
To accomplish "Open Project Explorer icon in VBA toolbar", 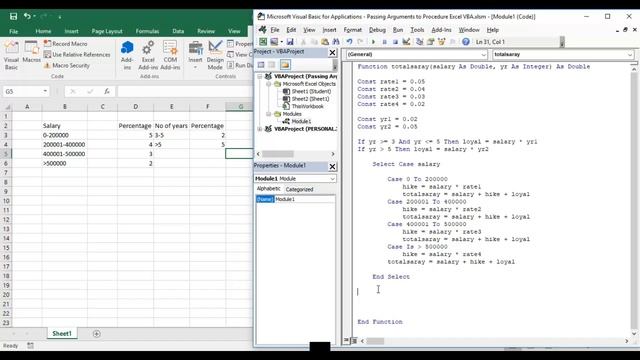I will (419, 42).
